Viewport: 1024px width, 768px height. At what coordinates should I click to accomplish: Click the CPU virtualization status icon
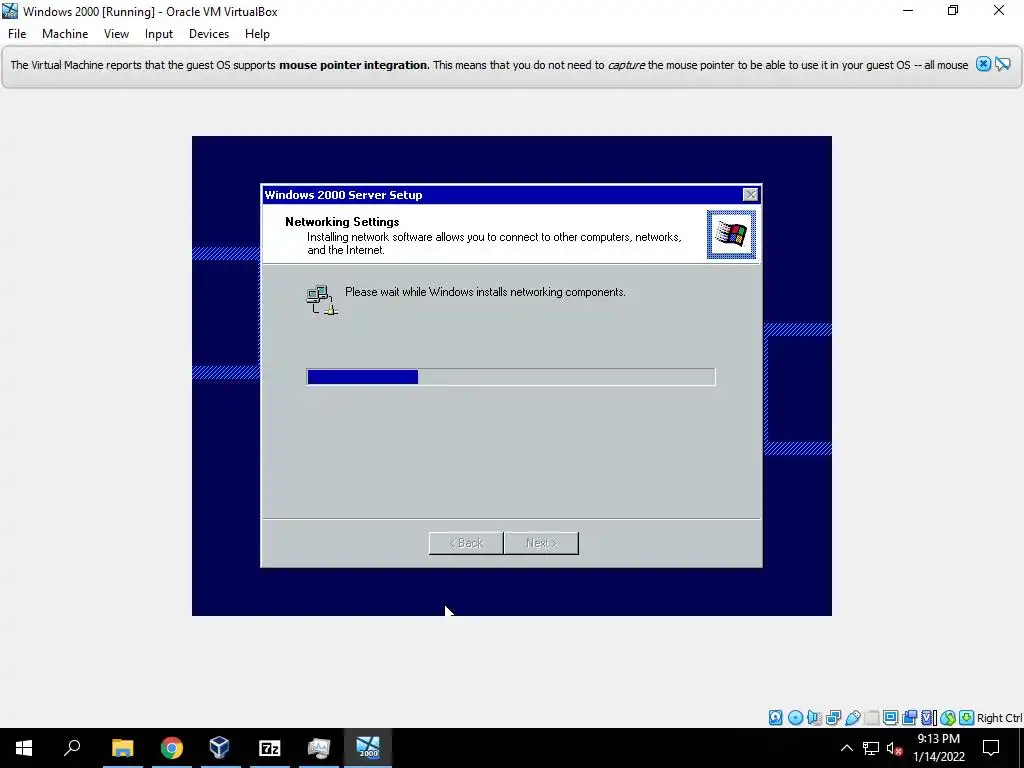[929, 718]
